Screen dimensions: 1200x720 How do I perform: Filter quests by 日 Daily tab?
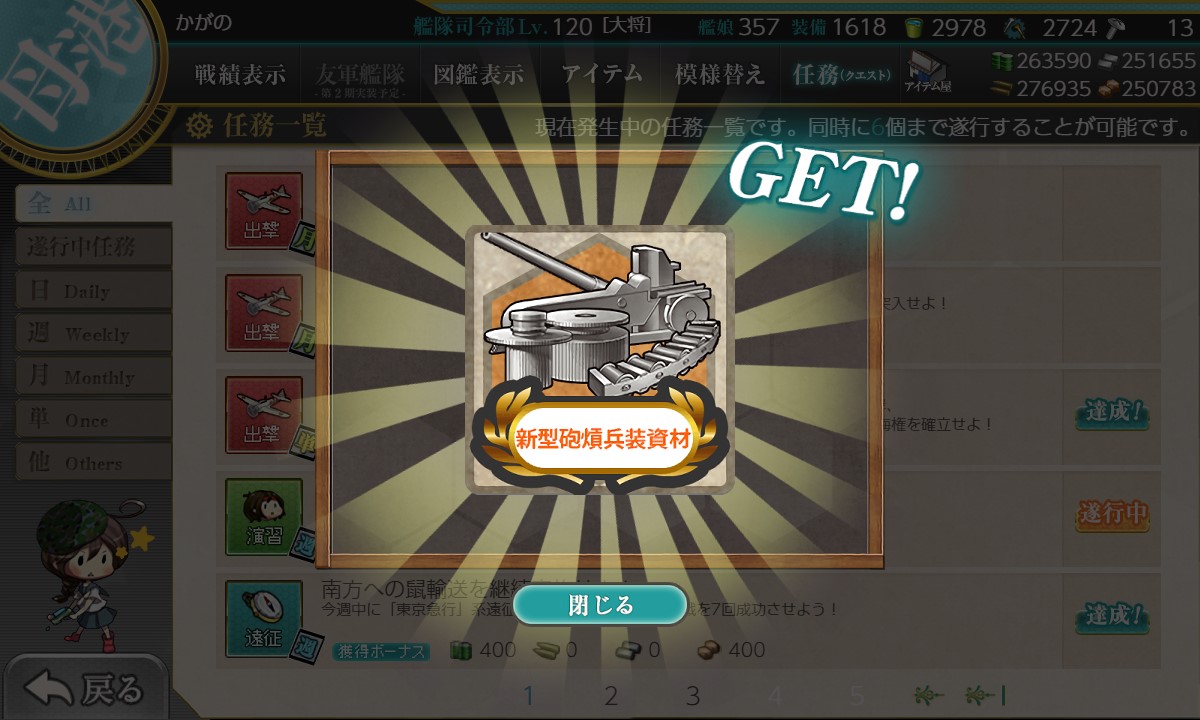point(92,290)
